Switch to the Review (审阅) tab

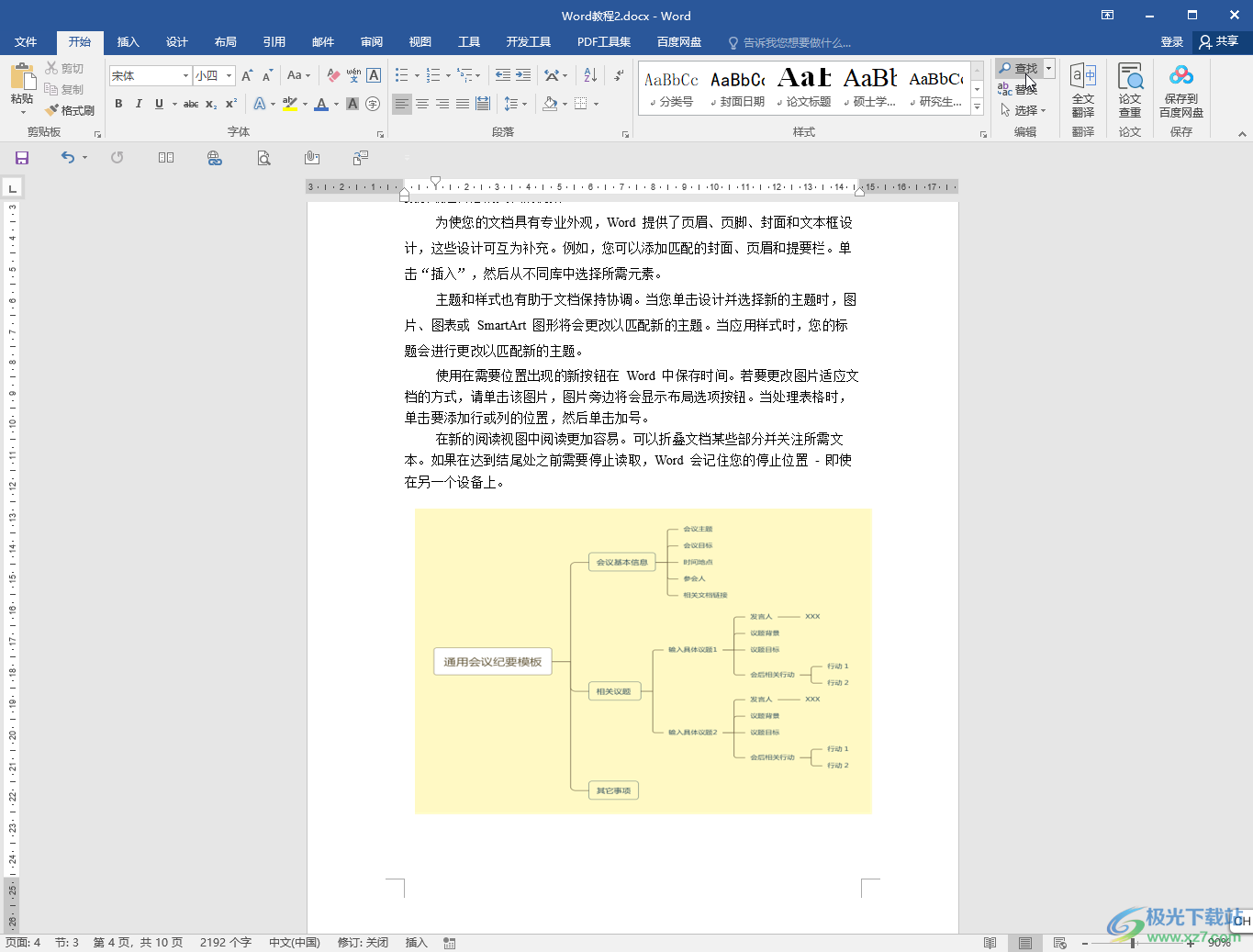click(372, 42)
